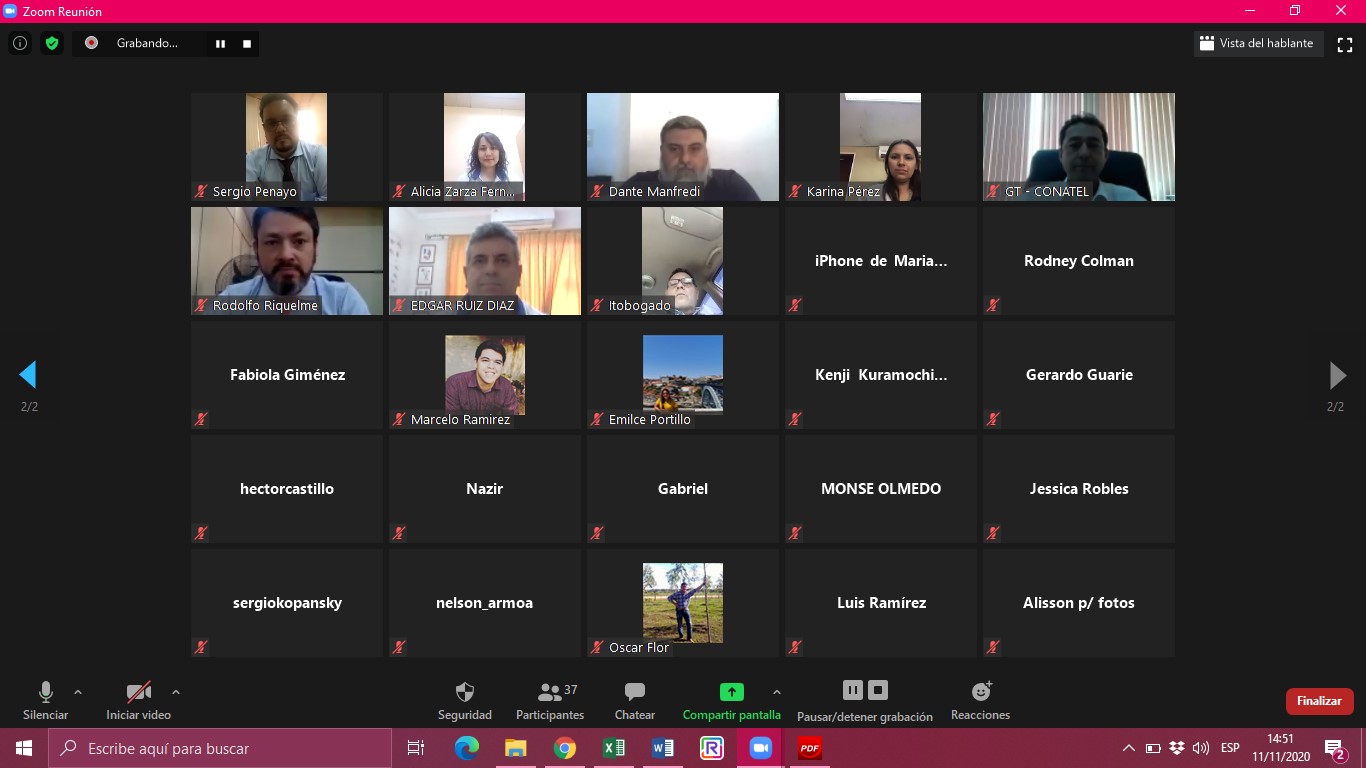Viewport: 1366px width, 768px height.
Task: Click Gerardo Guarie participant tile
Action: point(1079,375)
